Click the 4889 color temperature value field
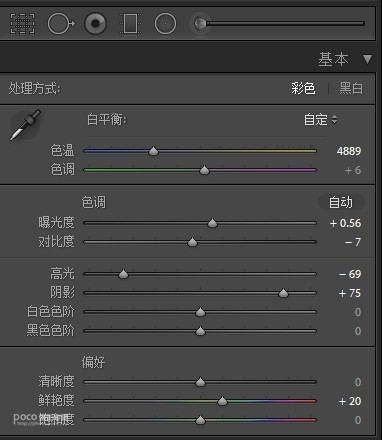The height and width of the screenshot is (440, 382). tap(349, 151)
